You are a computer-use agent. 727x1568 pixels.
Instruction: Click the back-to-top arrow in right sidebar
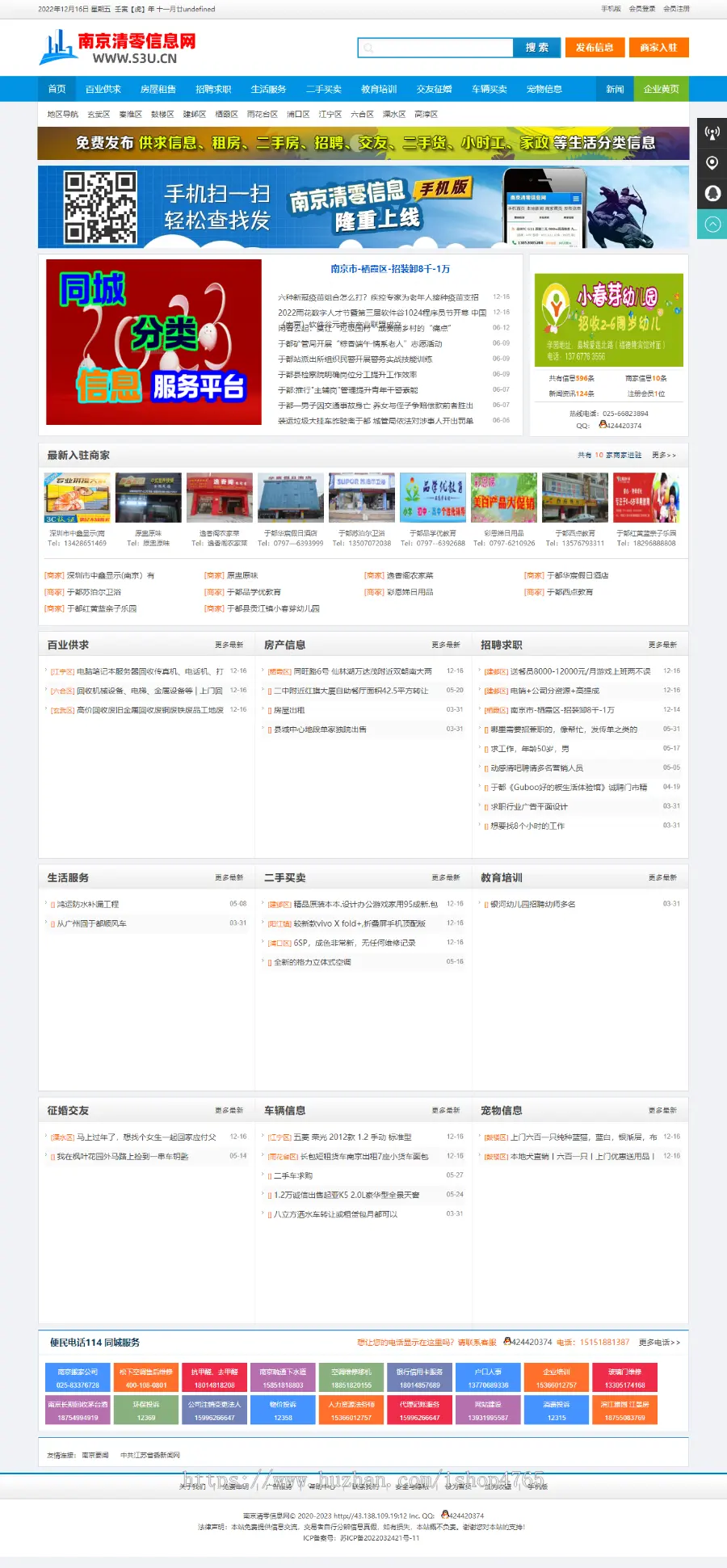coord(712,225)
